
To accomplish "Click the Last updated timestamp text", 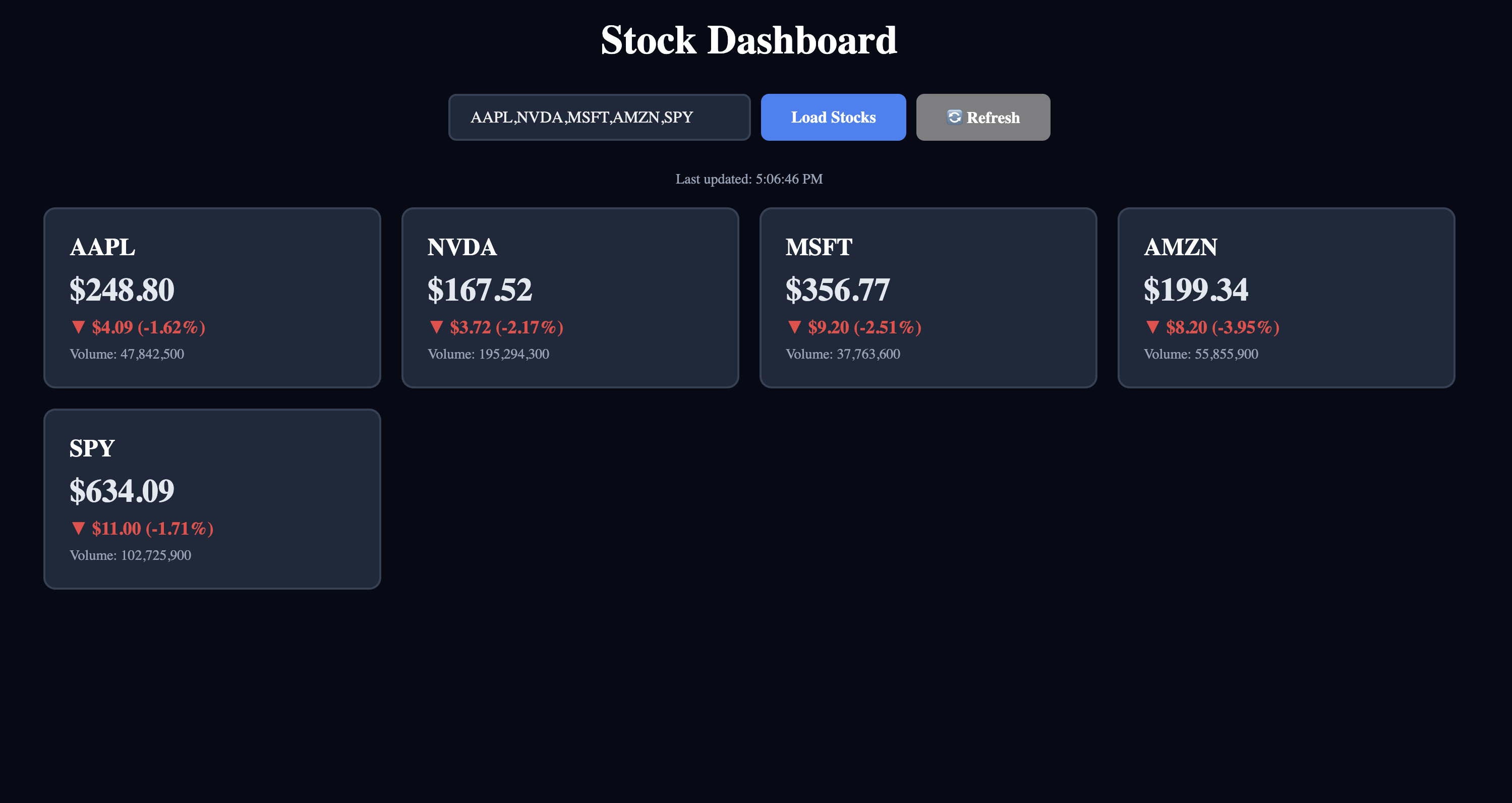I will (749, 179).
